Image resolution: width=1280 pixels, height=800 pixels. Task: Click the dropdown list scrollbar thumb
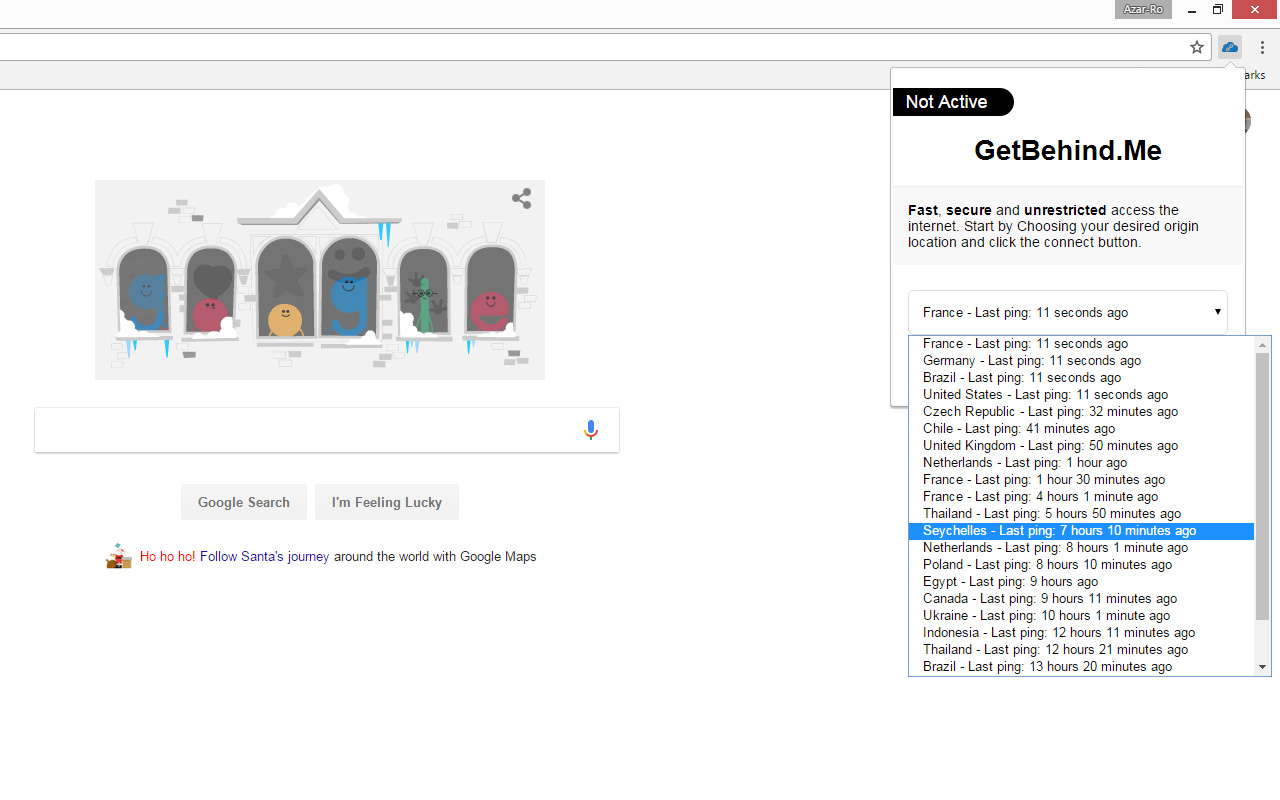click(1262, 487)
